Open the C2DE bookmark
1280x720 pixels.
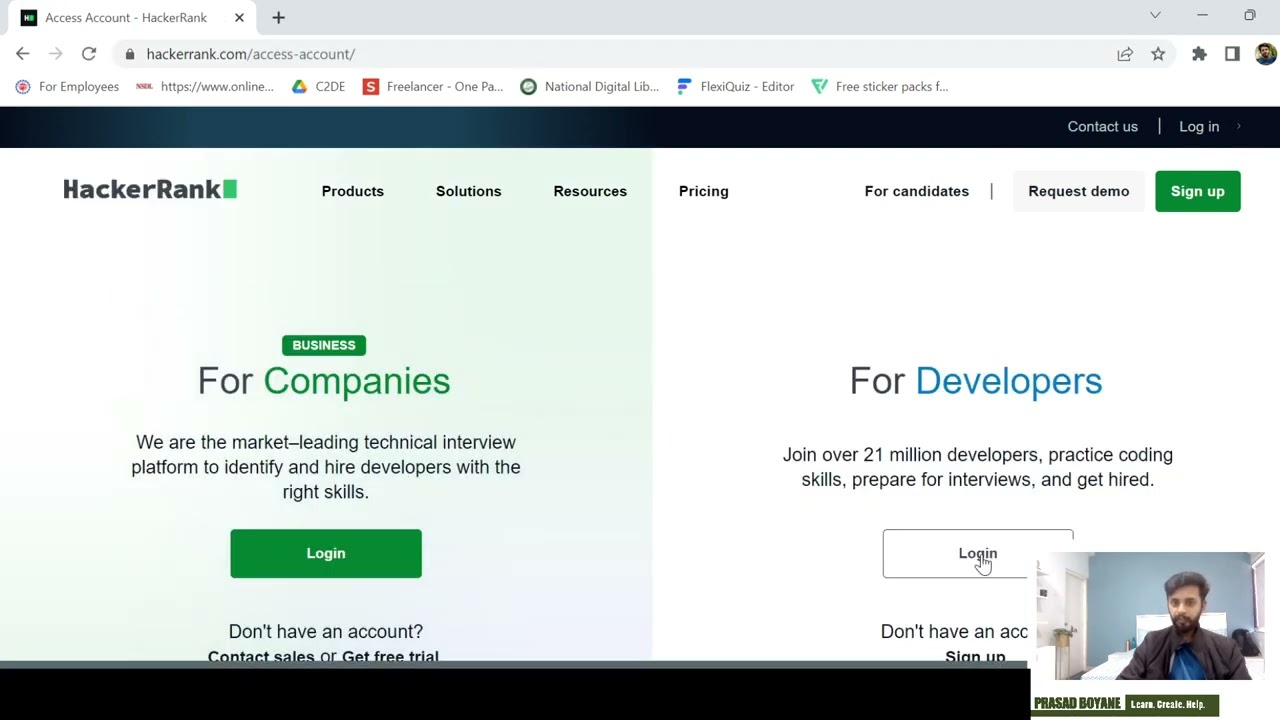318,87
